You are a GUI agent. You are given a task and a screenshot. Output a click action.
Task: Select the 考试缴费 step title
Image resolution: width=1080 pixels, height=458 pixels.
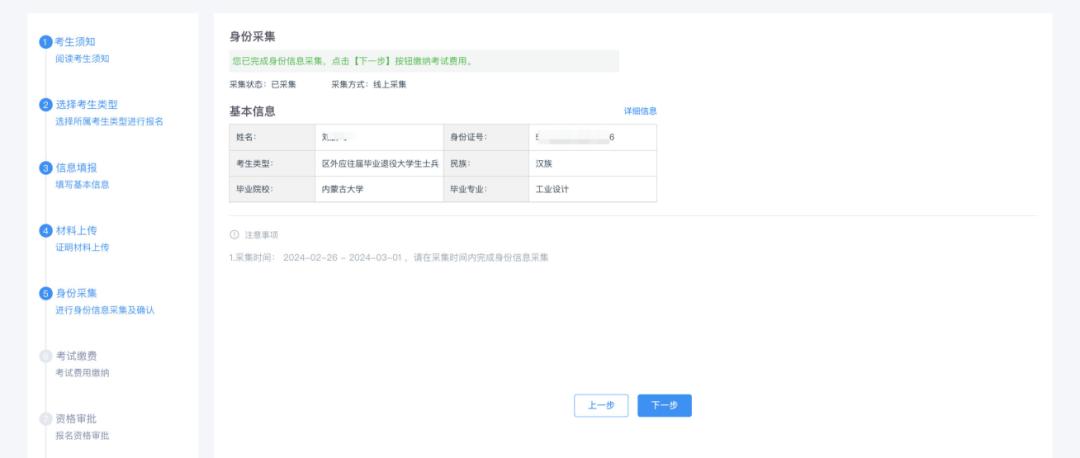pyautogui.click(x=76, y=356)
